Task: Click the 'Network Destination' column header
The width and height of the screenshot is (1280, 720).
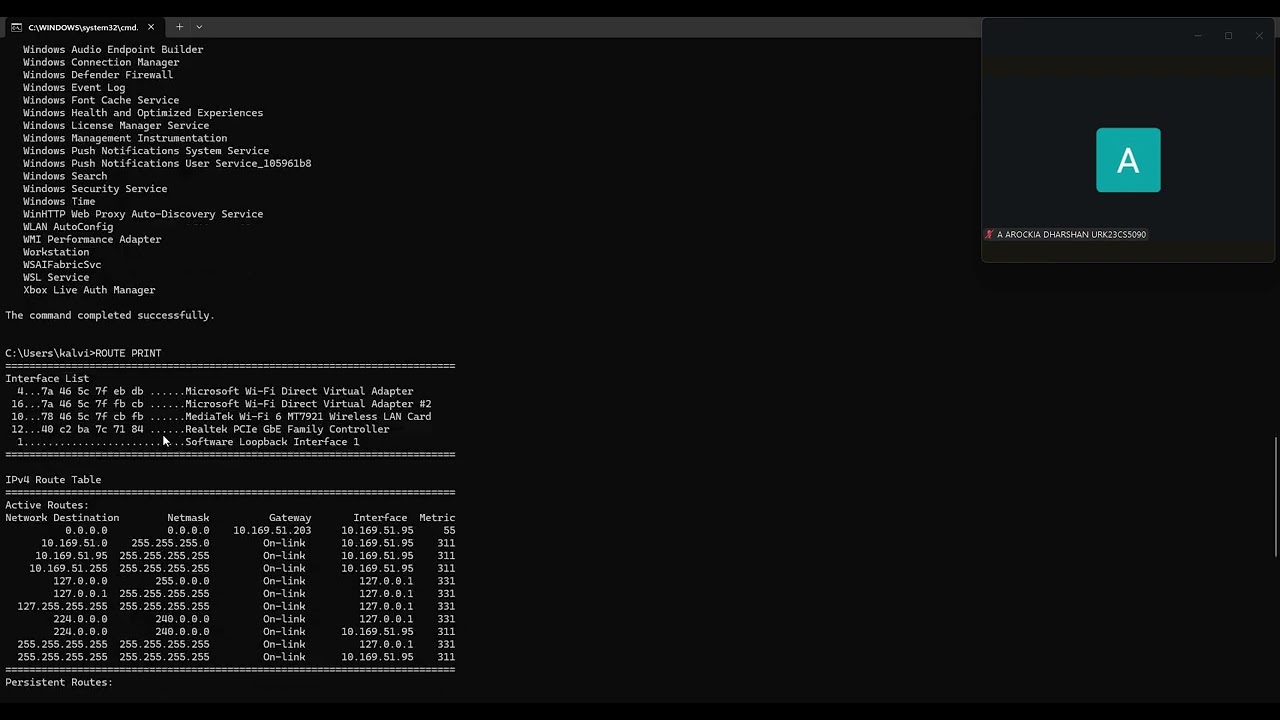Action: pyautogui.click(x=62, y=518)
